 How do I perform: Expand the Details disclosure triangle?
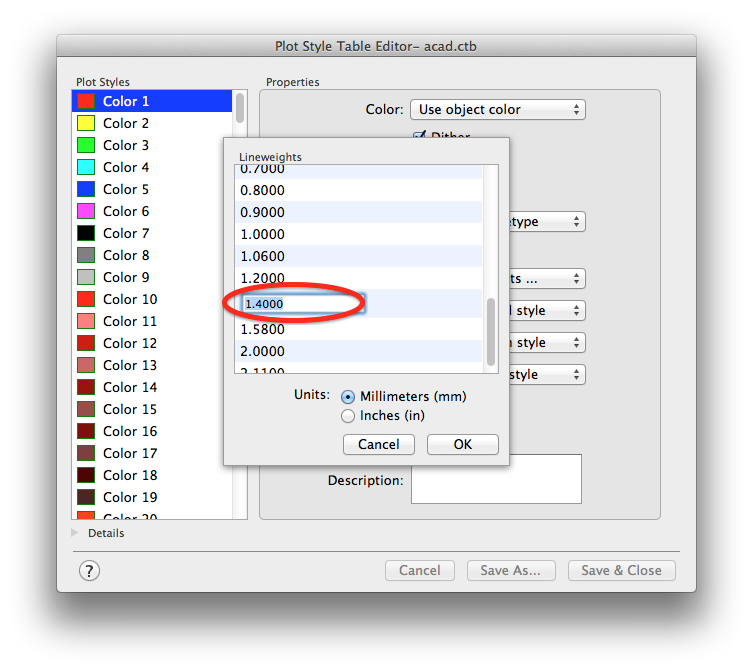point(74,533)
